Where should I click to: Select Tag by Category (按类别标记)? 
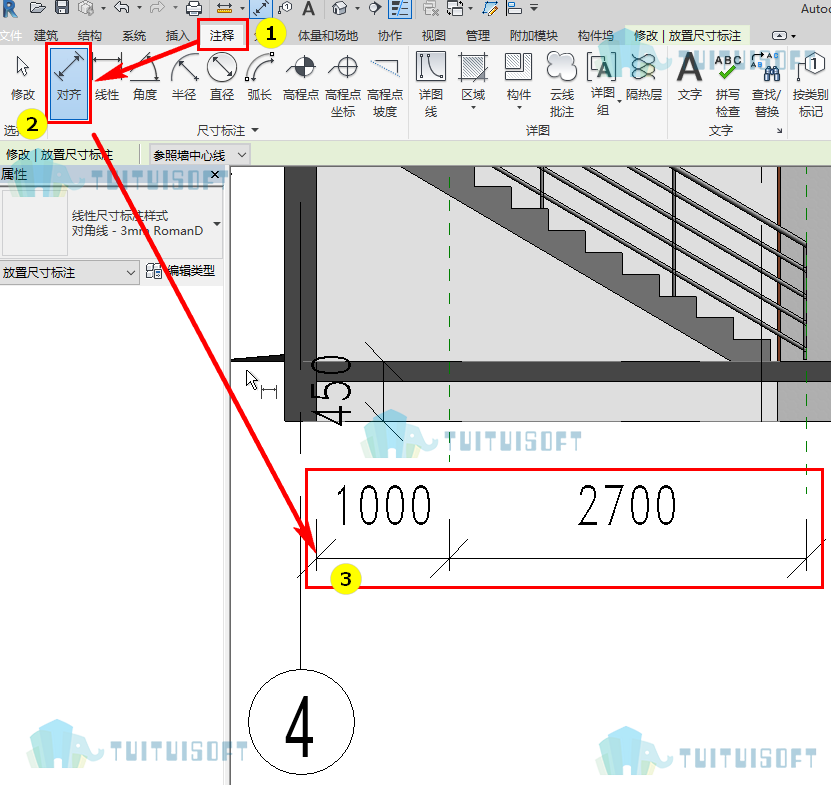pos(810,85)
